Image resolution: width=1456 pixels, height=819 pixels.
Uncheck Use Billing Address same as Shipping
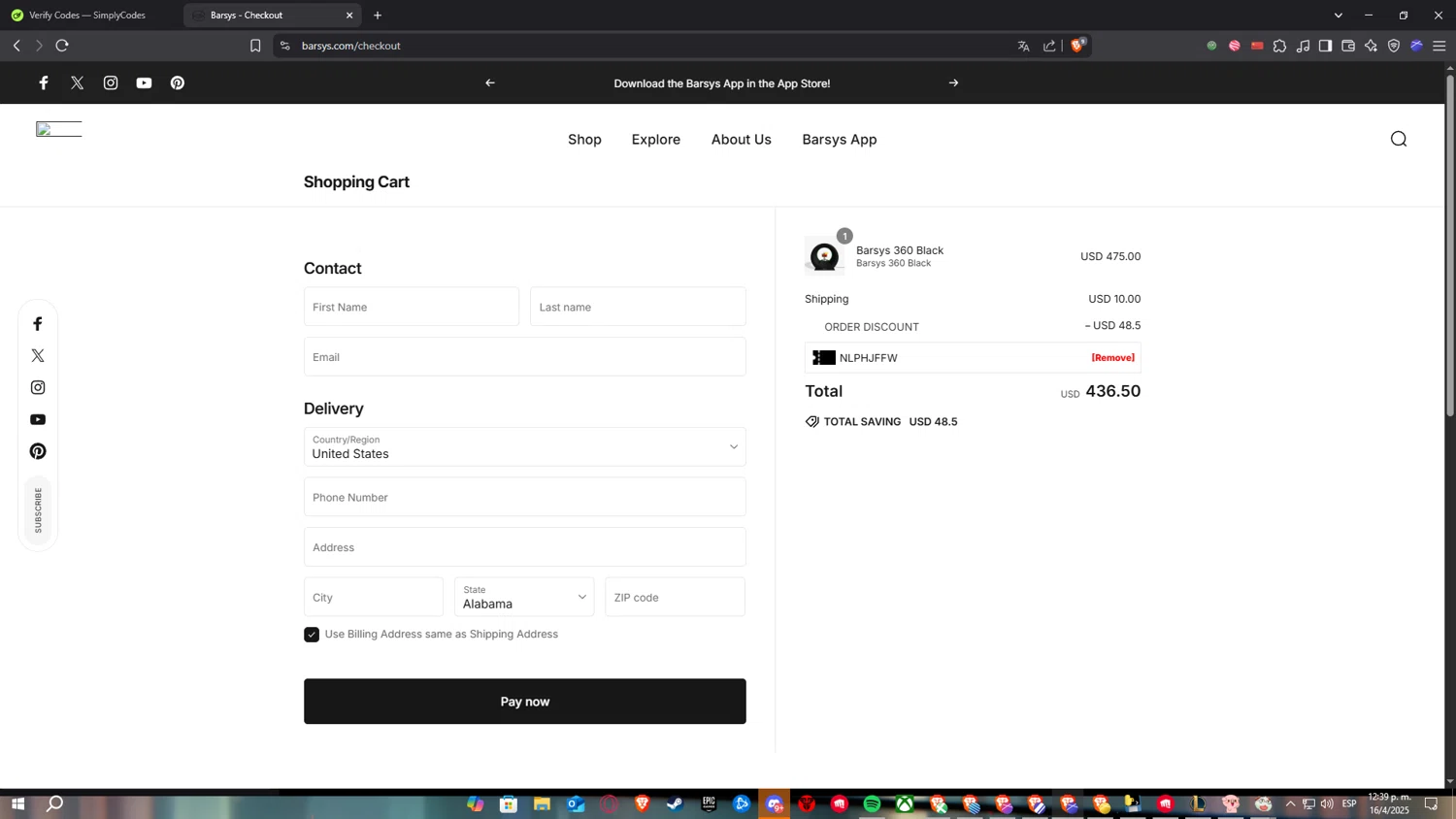click(312, 635)
